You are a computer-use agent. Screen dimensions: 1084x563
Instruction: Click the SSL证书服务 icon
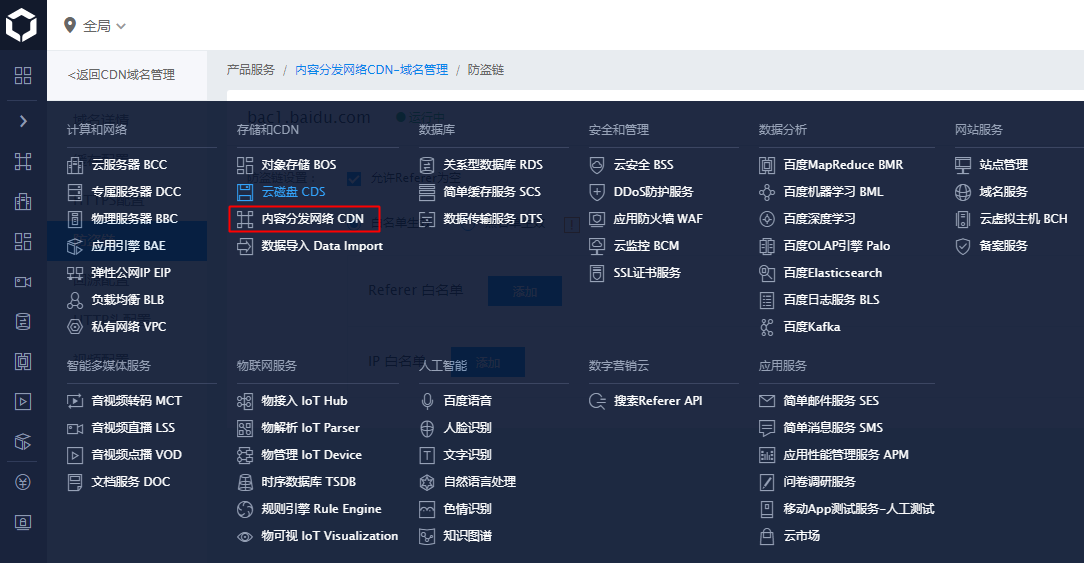click(x=597, y=273)
